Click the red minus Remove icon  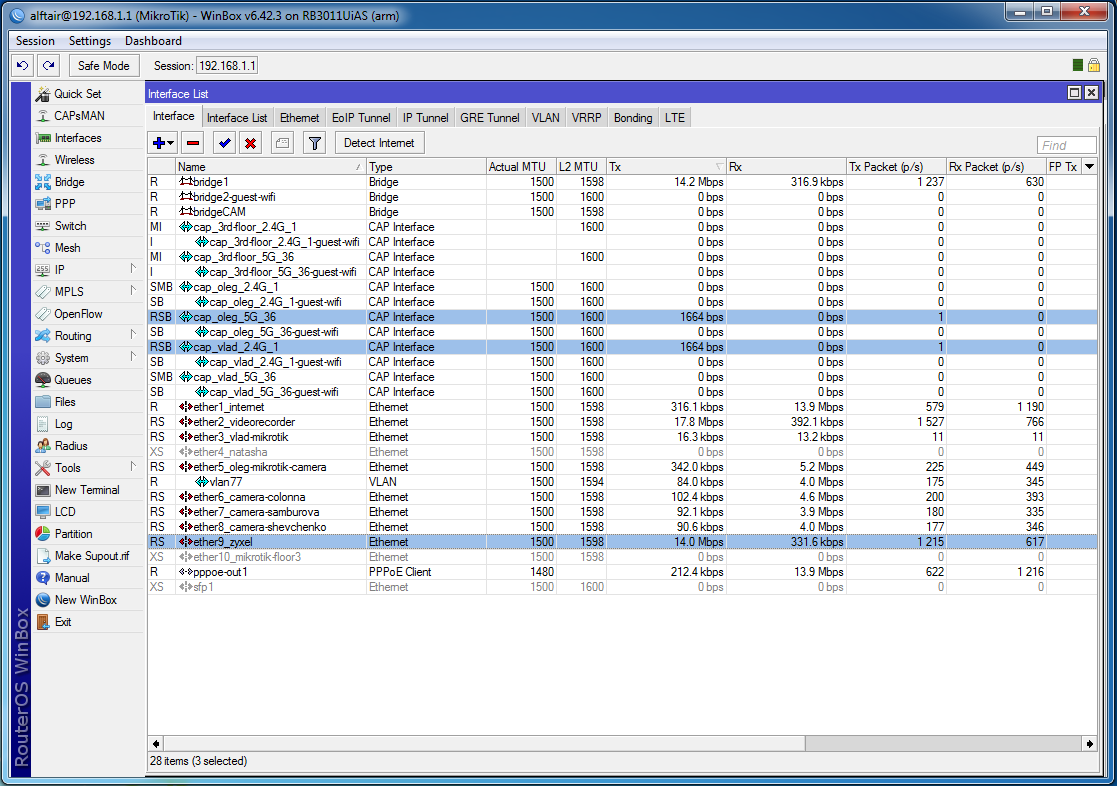[193, 143]
